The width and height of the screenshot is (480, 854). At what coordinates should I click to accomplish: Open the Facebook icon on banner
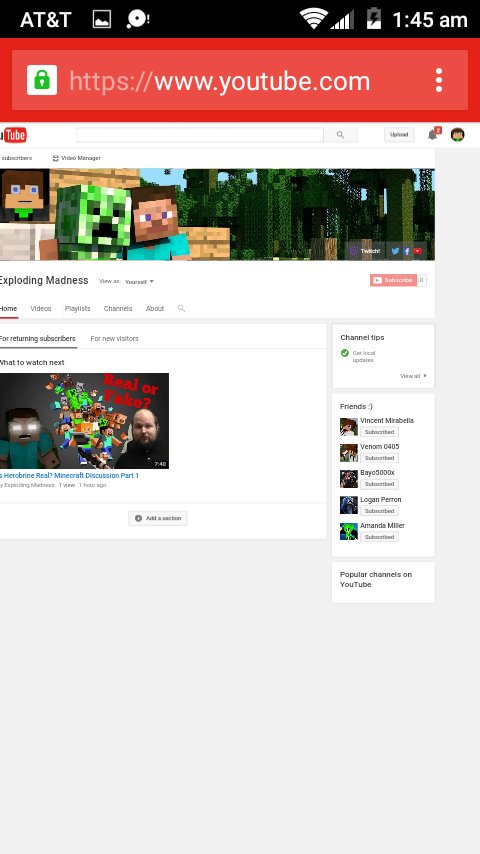[x=406, y=251]
